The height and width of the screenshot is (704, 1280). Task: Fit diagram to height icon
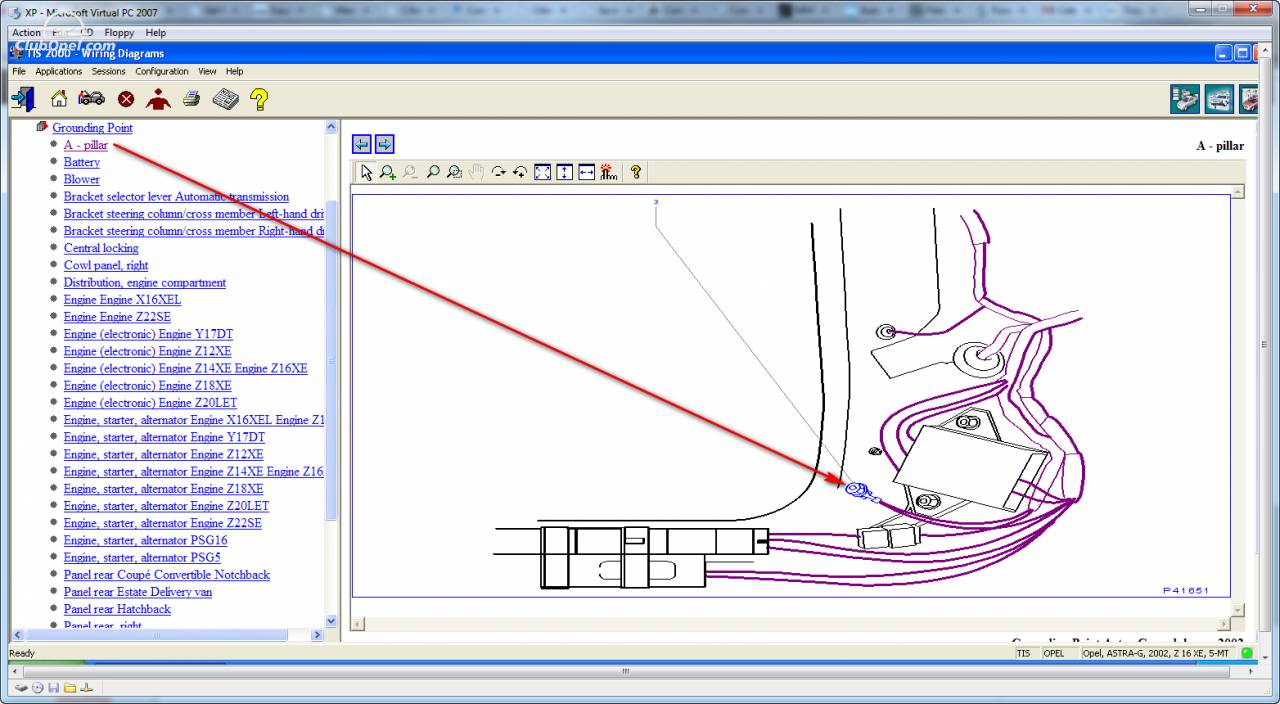[565, 172]
